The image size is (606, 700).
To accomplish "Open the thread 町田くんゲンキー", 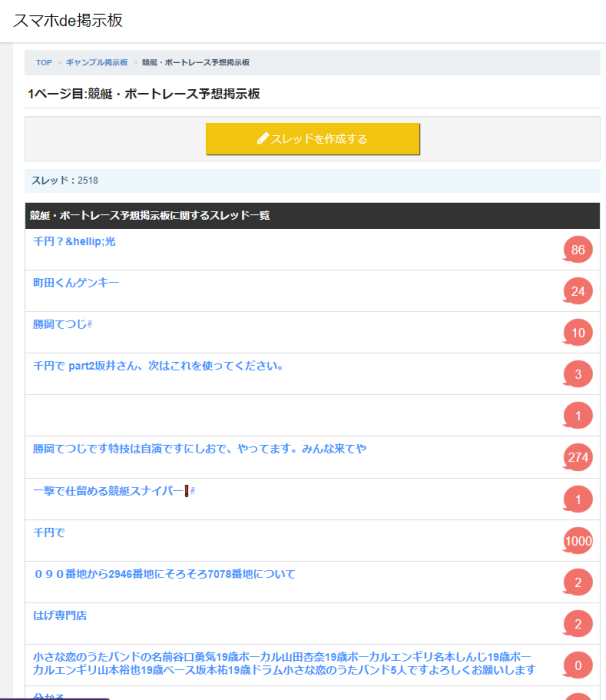I will (76, 283).
